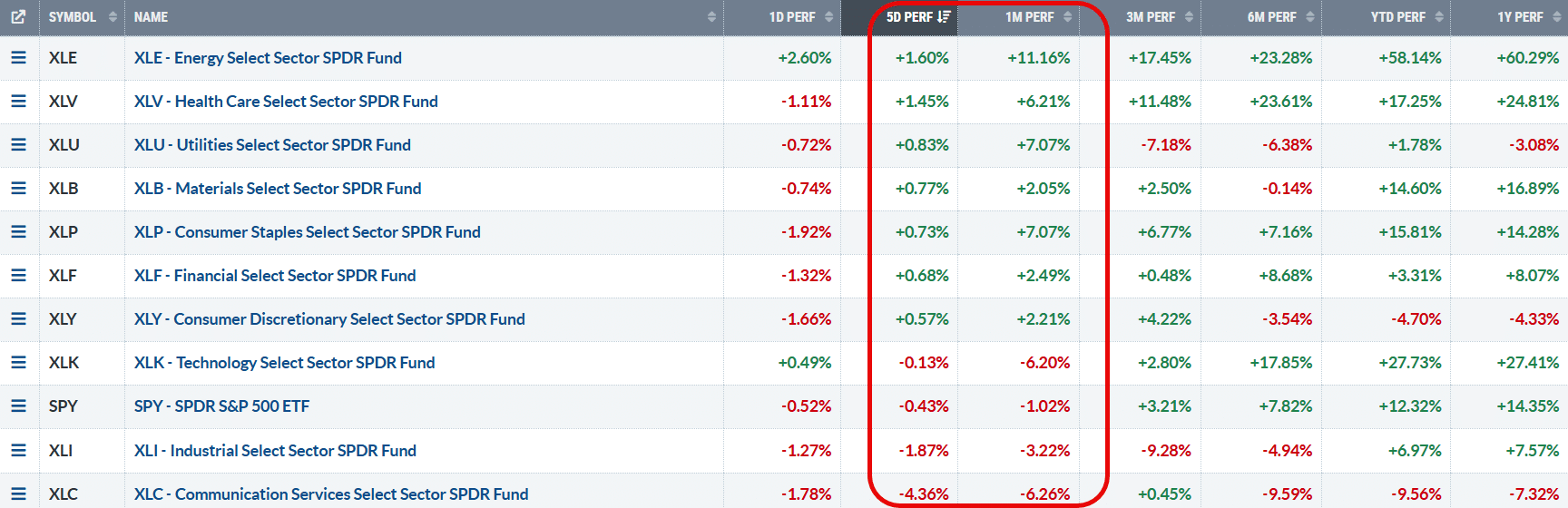Click the +12.32% YTD value for SPY
Screen dimensions: 1568x508
[x=1410, y=406]
